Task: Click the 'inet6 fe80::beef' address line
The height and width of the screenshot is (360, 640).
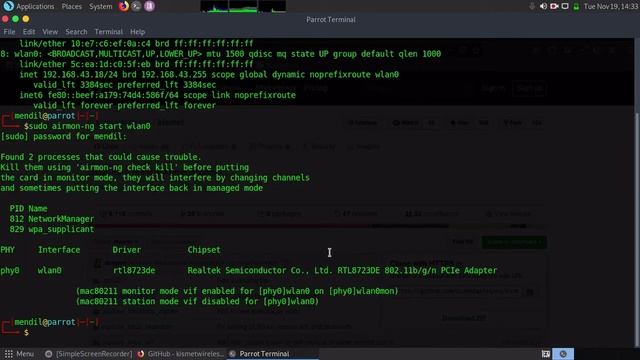Action: (x=158, y=96)
